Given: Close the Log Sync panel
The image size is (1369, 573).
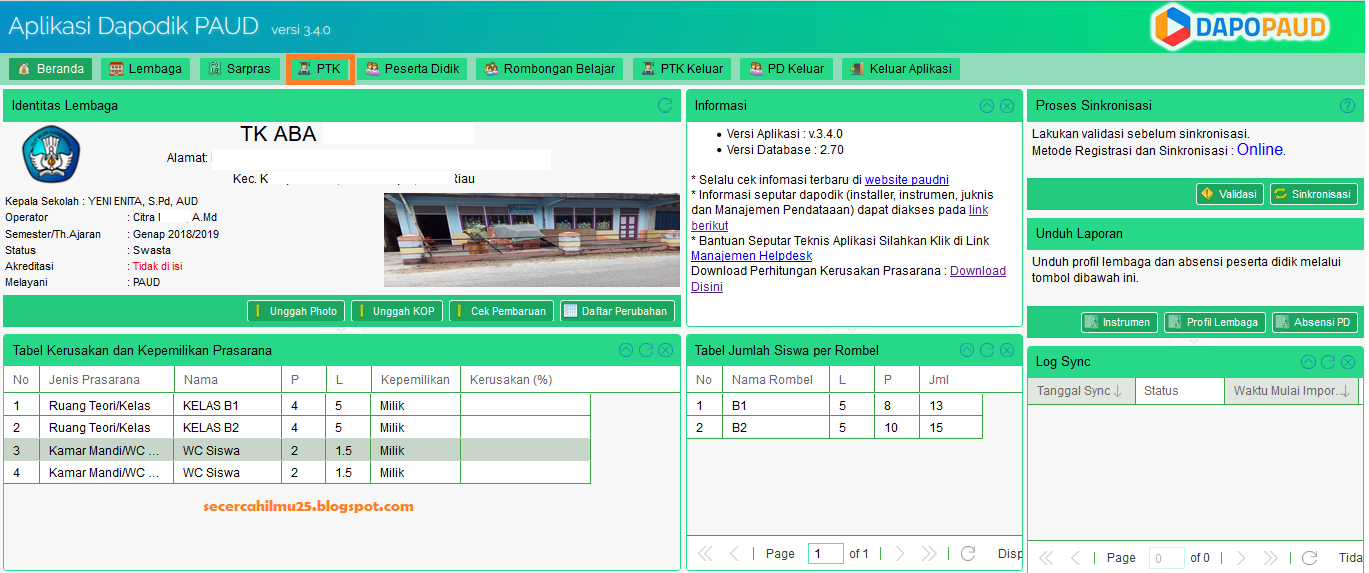Looking at the screenshot, I should pyautogui.click(x=1347, y=362).
